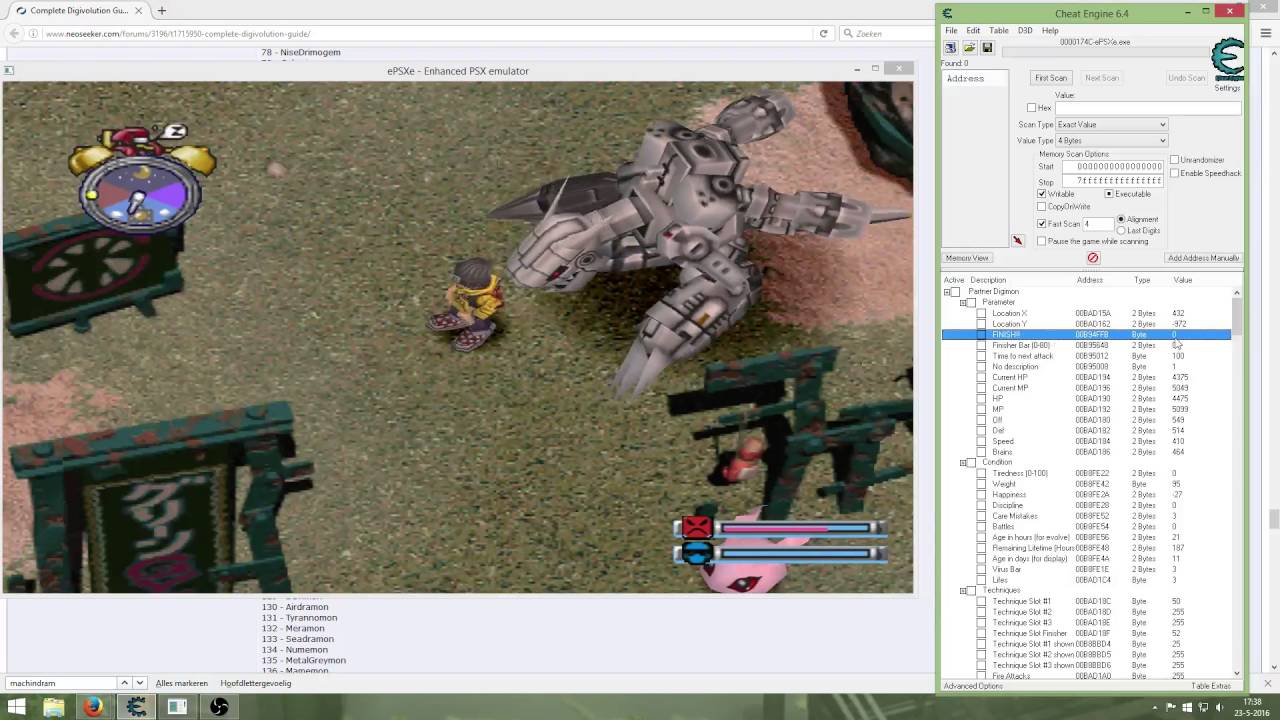Click the red clear address list icon
Screen dimensions: 1280x720
1092,258
